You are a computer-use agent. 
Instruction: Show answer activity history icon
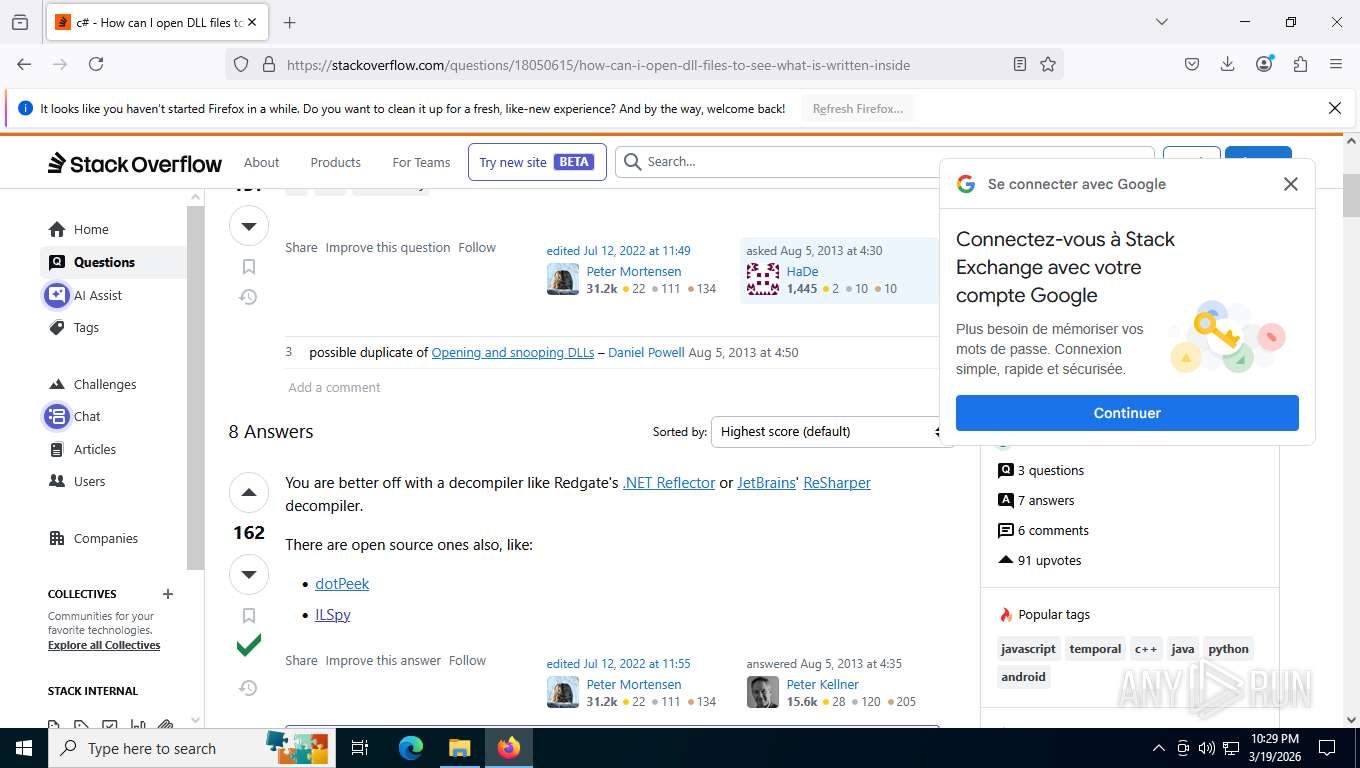click(x=248, y=688)
